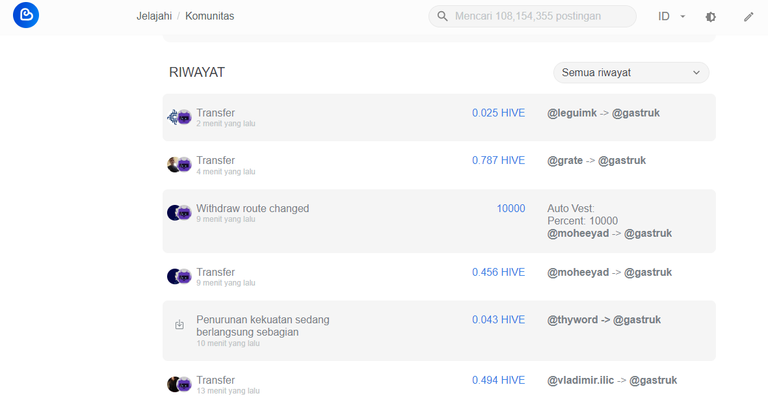Click the Withdraw route changed label
Viewport: 768px width, 404px height.
(253, 209)
